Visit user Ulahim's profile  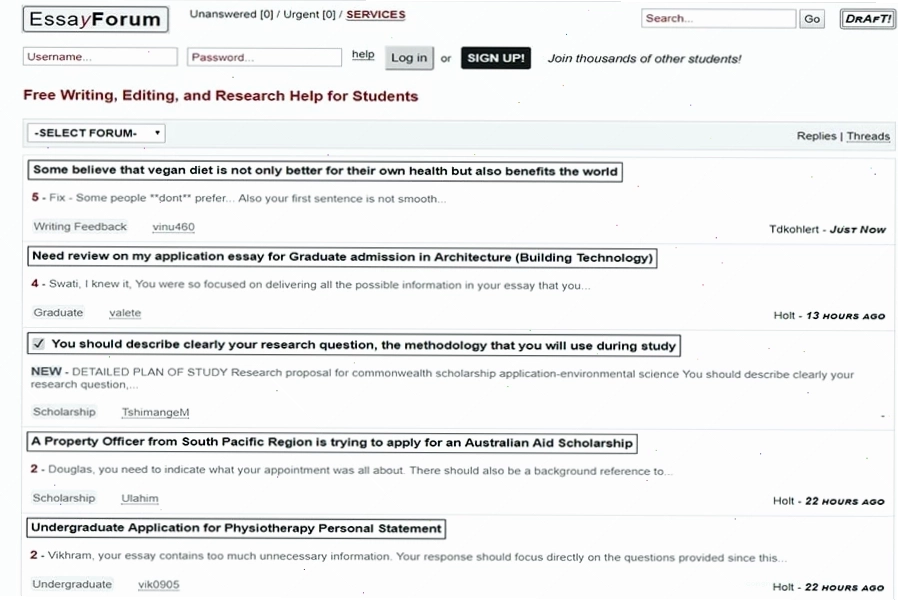pos(140,499)
